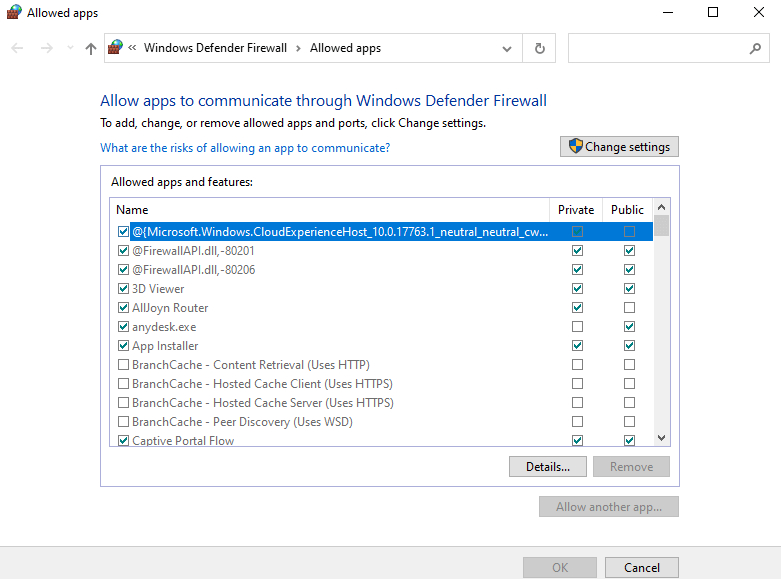The height and width of the screenshot is (579, 781).
Task: Select @FirewallAPI.dll,-80206 row
Action: click(194, 270)
